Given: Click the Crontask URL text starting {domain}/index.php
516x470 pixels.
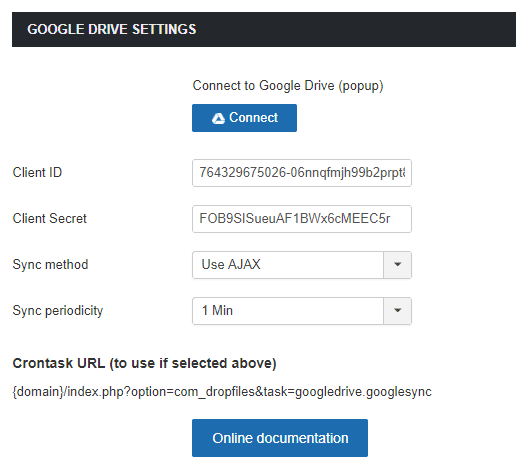Looking at the screenshot, I should [222, 392].
